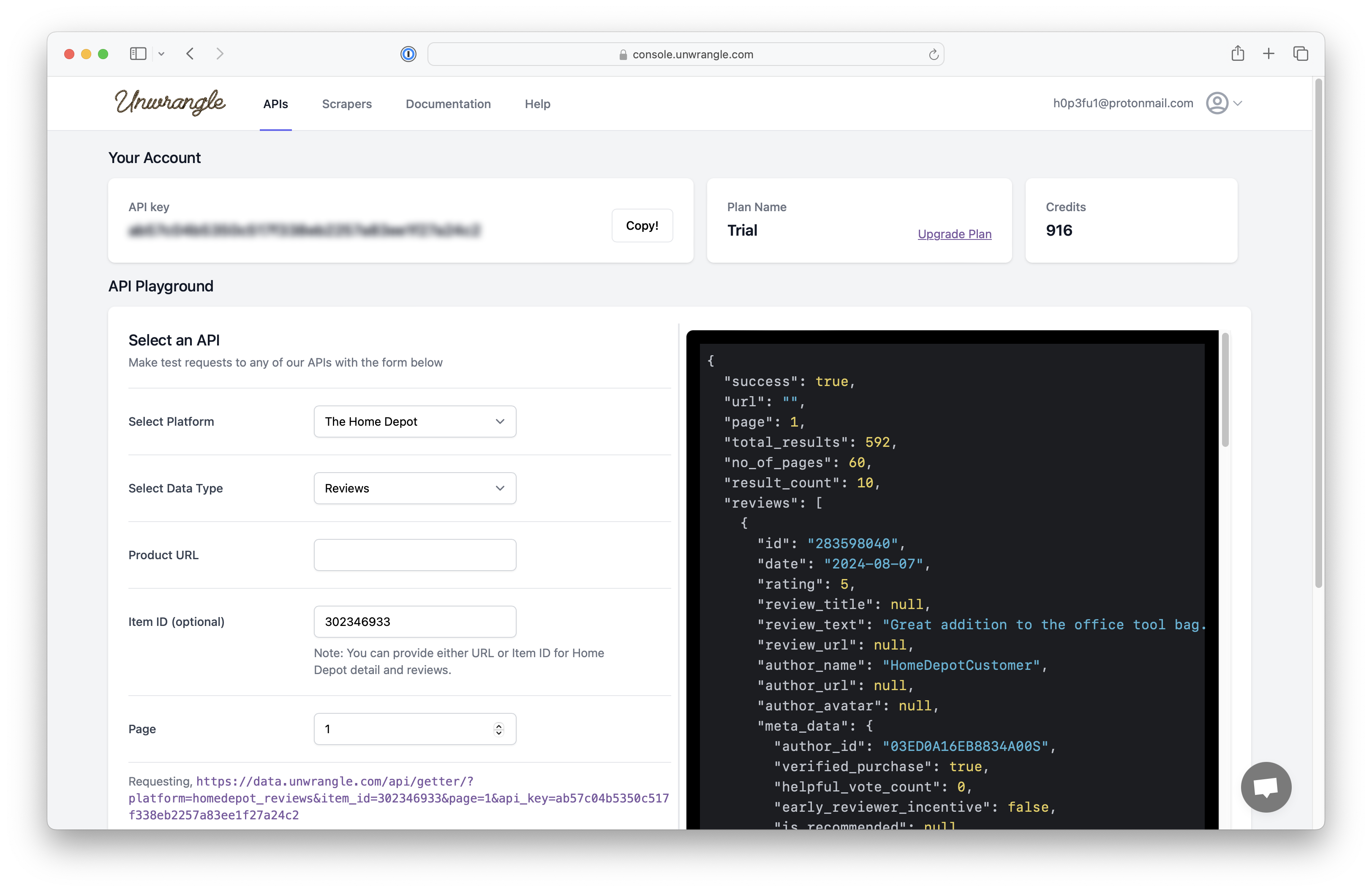Image resolution: width=1372 pixels, height=892 pixels.
Task: Click the Unwrangle logo
Action: (x=169, y=103)
